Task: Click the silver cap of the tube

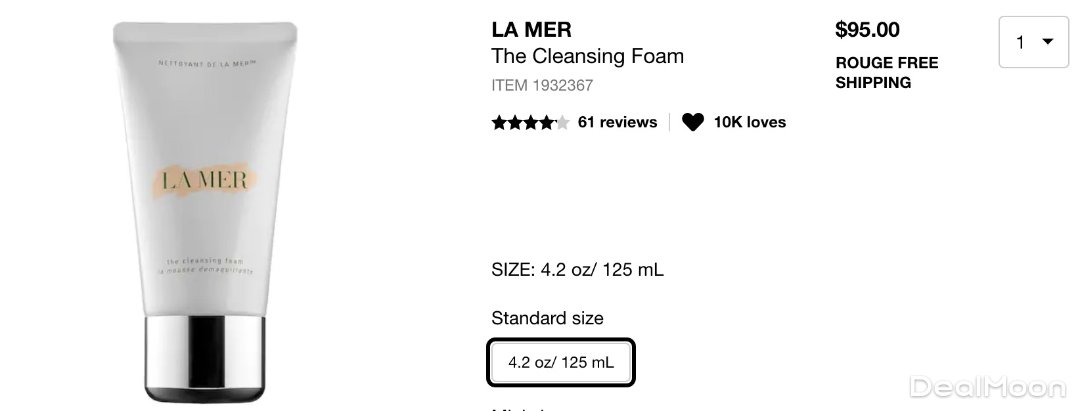Action: click(x=207, y=355)
